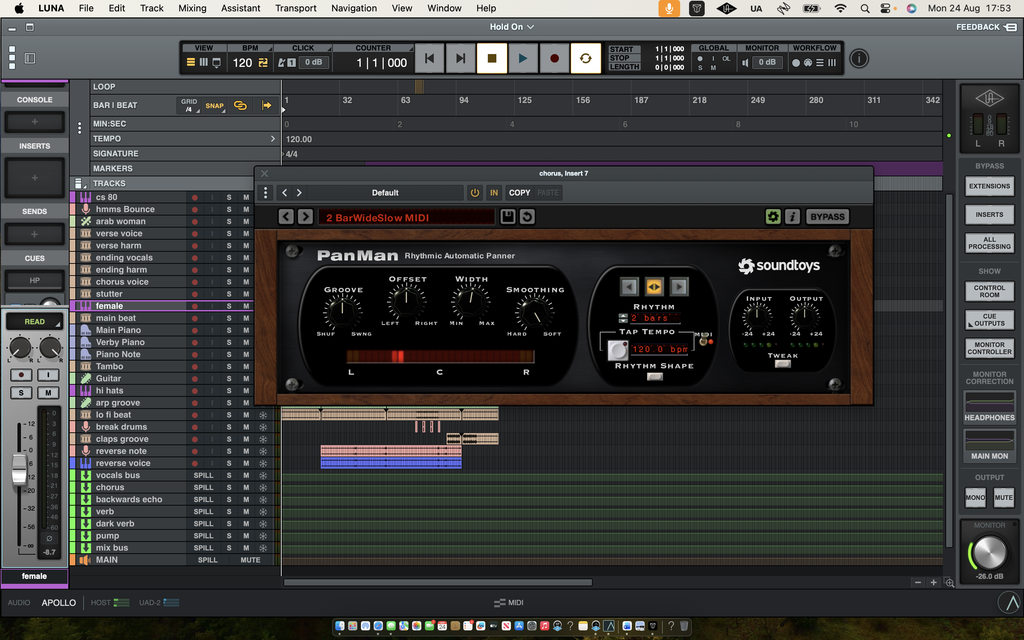The width and height of the screenshot is (1024, 640).
Task: Record-arm the verse voice track
Action: coord(195,234)
